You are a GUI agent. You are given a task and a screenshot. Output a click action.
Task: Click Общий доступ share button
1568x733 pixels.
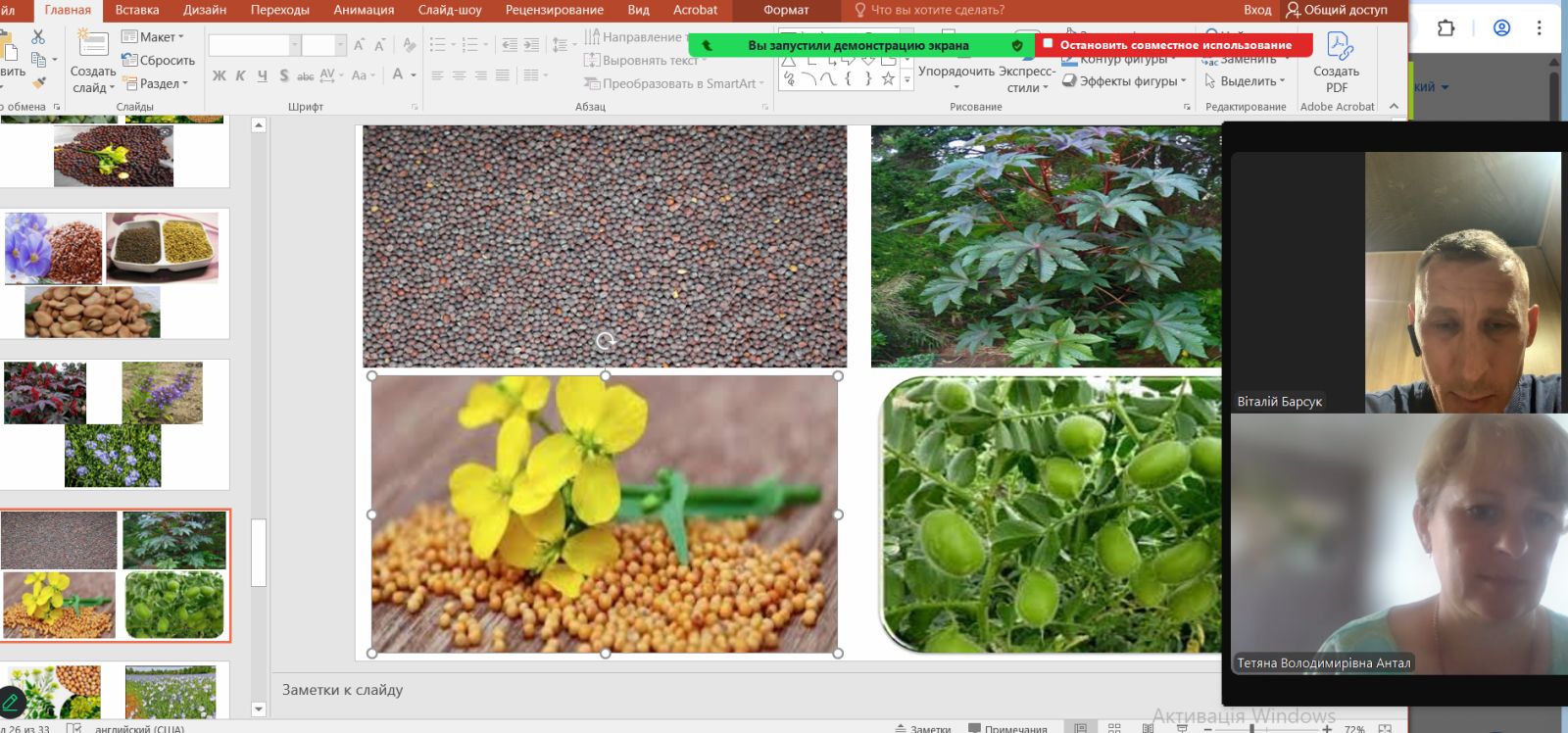pyautogui.click(x=1337, y=10)
